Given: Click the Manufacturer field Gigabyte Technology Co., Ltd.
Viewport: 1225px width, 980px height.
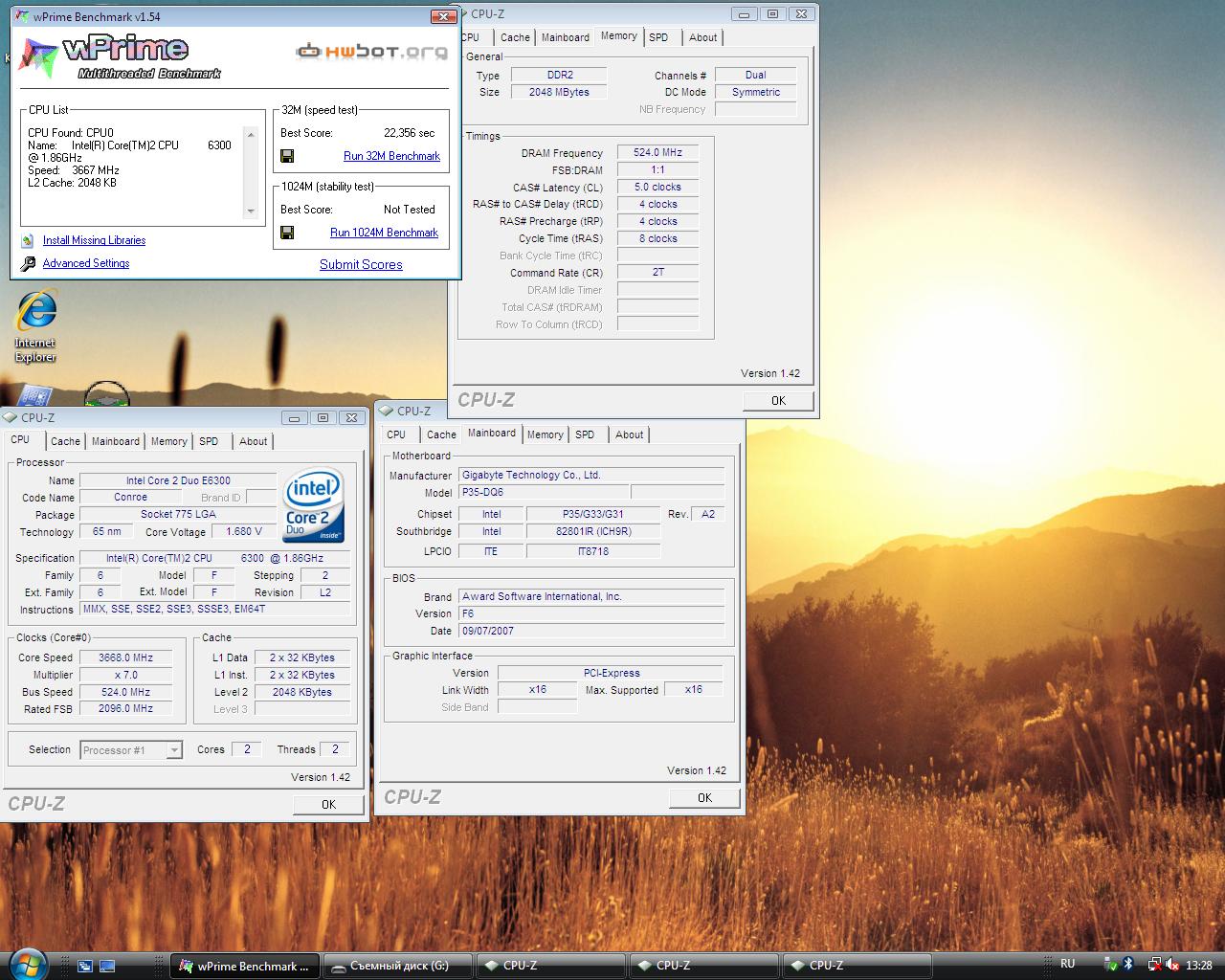Looking at the screenshot, I should (590, 475).
